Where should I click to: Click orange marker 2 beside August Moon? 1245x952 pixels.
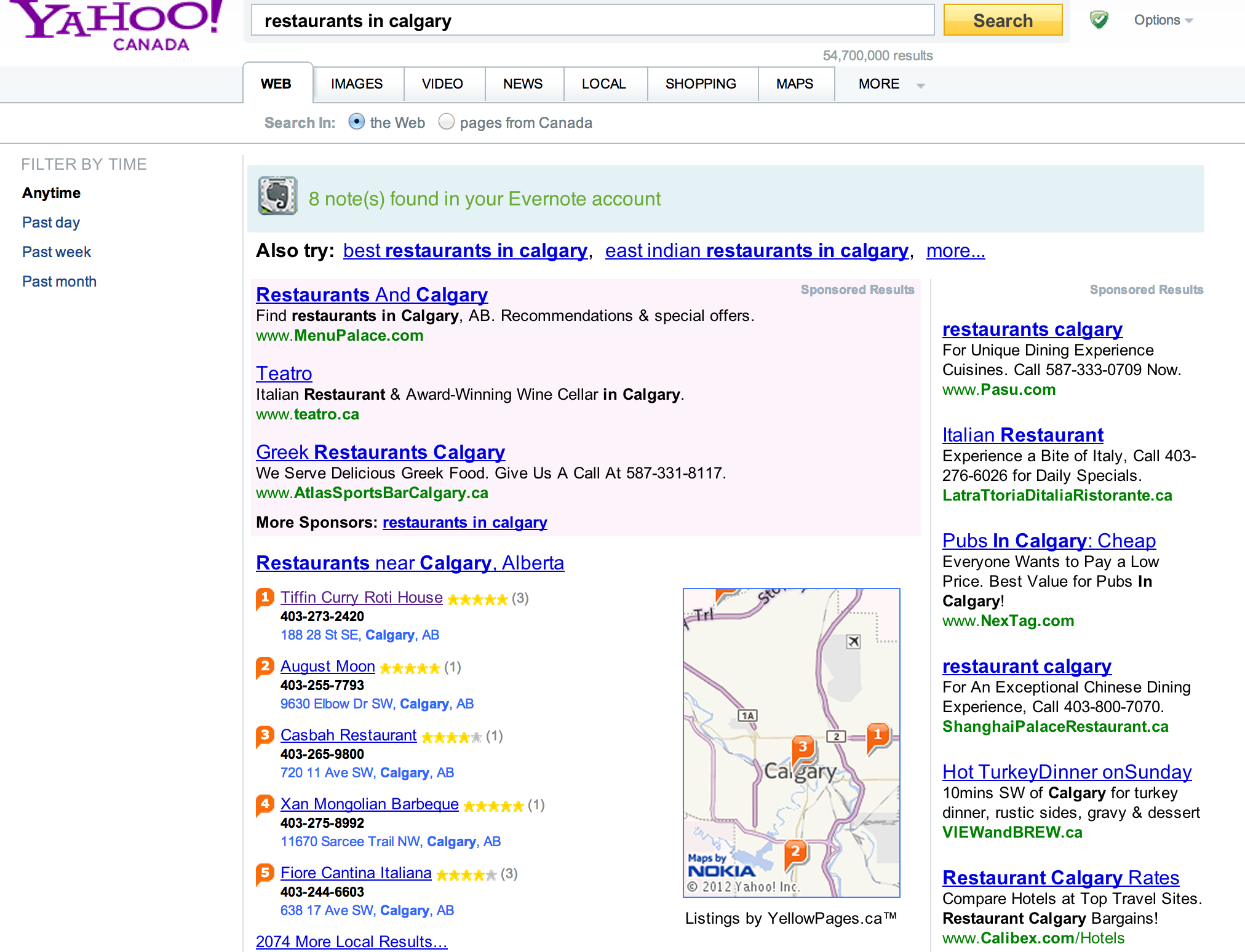coord(265,667)
